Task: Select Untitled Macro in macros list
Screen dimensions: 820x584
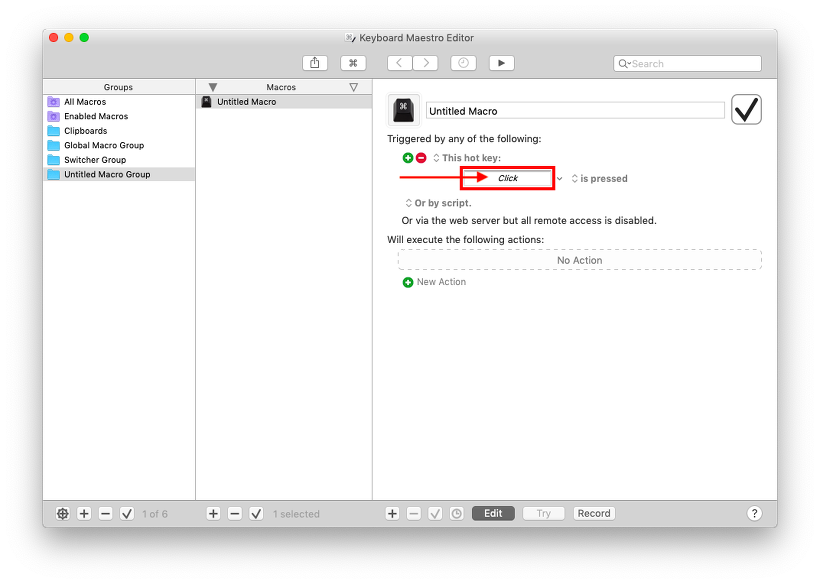Action: pyautogui.click(x=284, y=102)
